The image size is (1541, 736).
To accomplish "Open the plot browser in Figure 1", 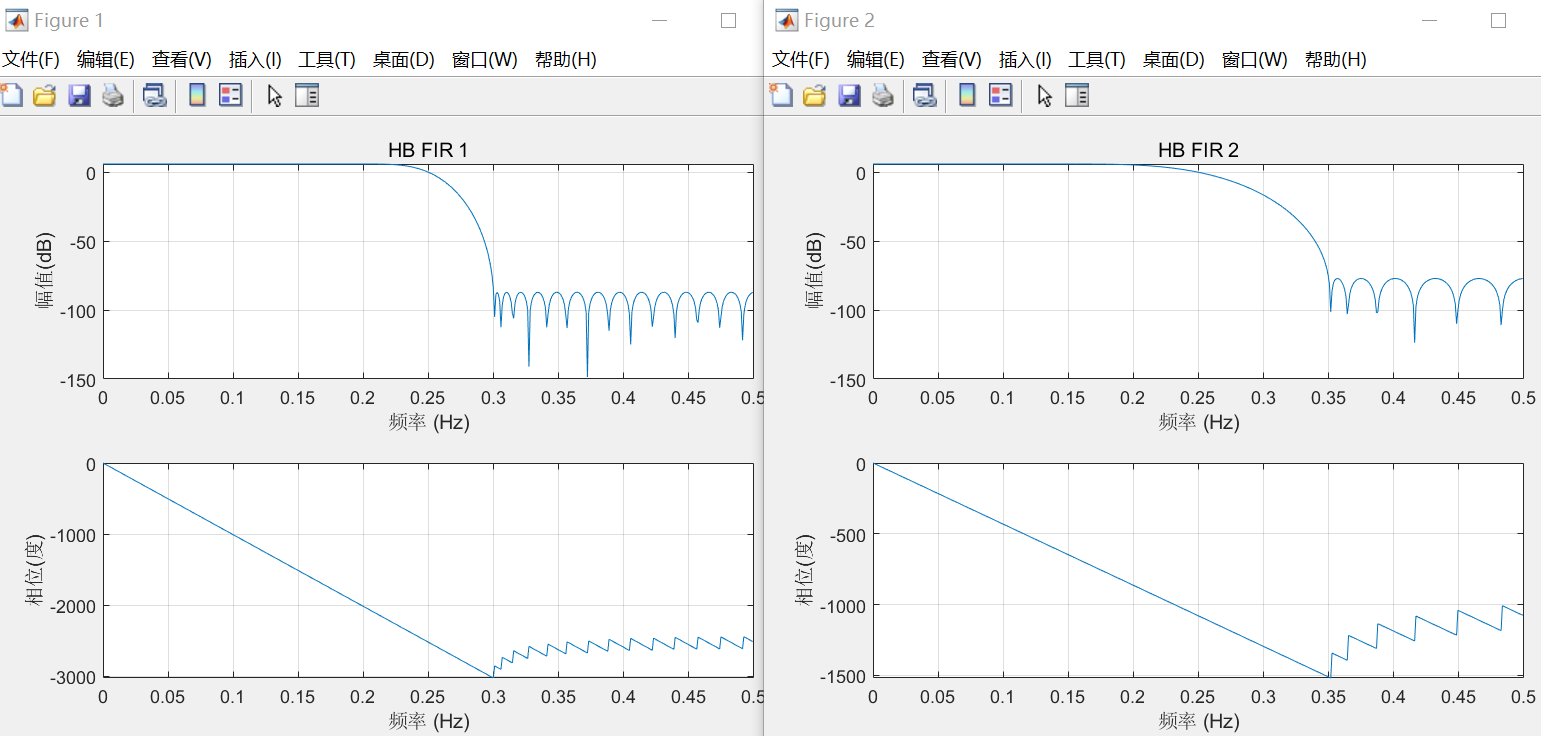I will 307,95.
